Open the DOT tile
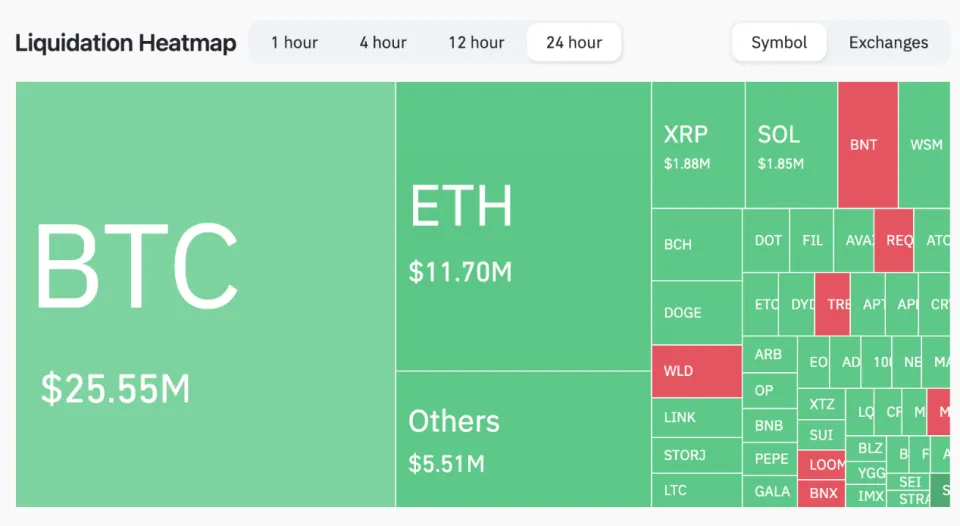This screenshot has width=960, height=526. (766, 241)
